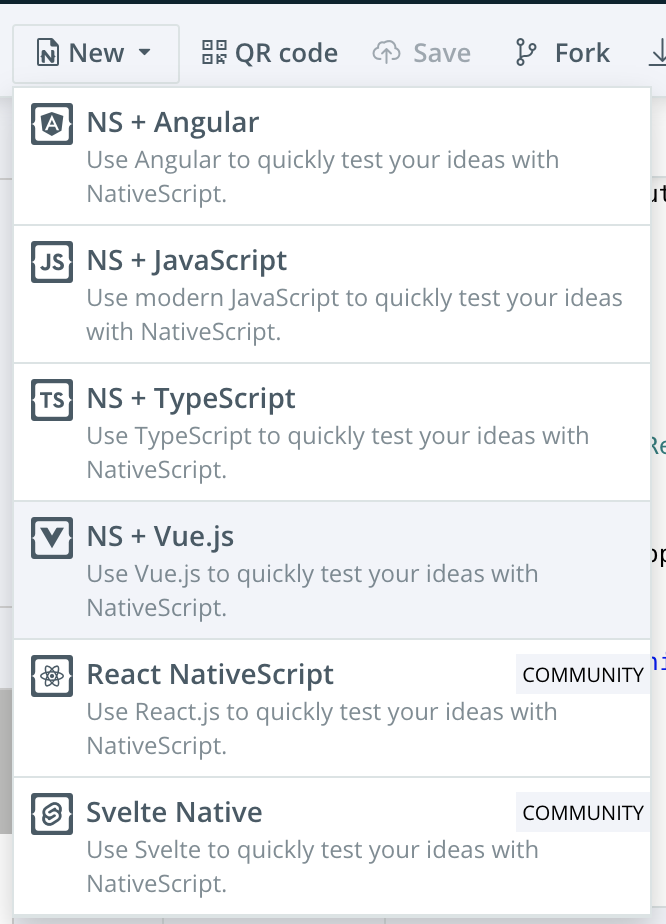666x924 pixels.
Task: Click COMMUNITY badge on Svelte Native
Action: coord(583,812)
